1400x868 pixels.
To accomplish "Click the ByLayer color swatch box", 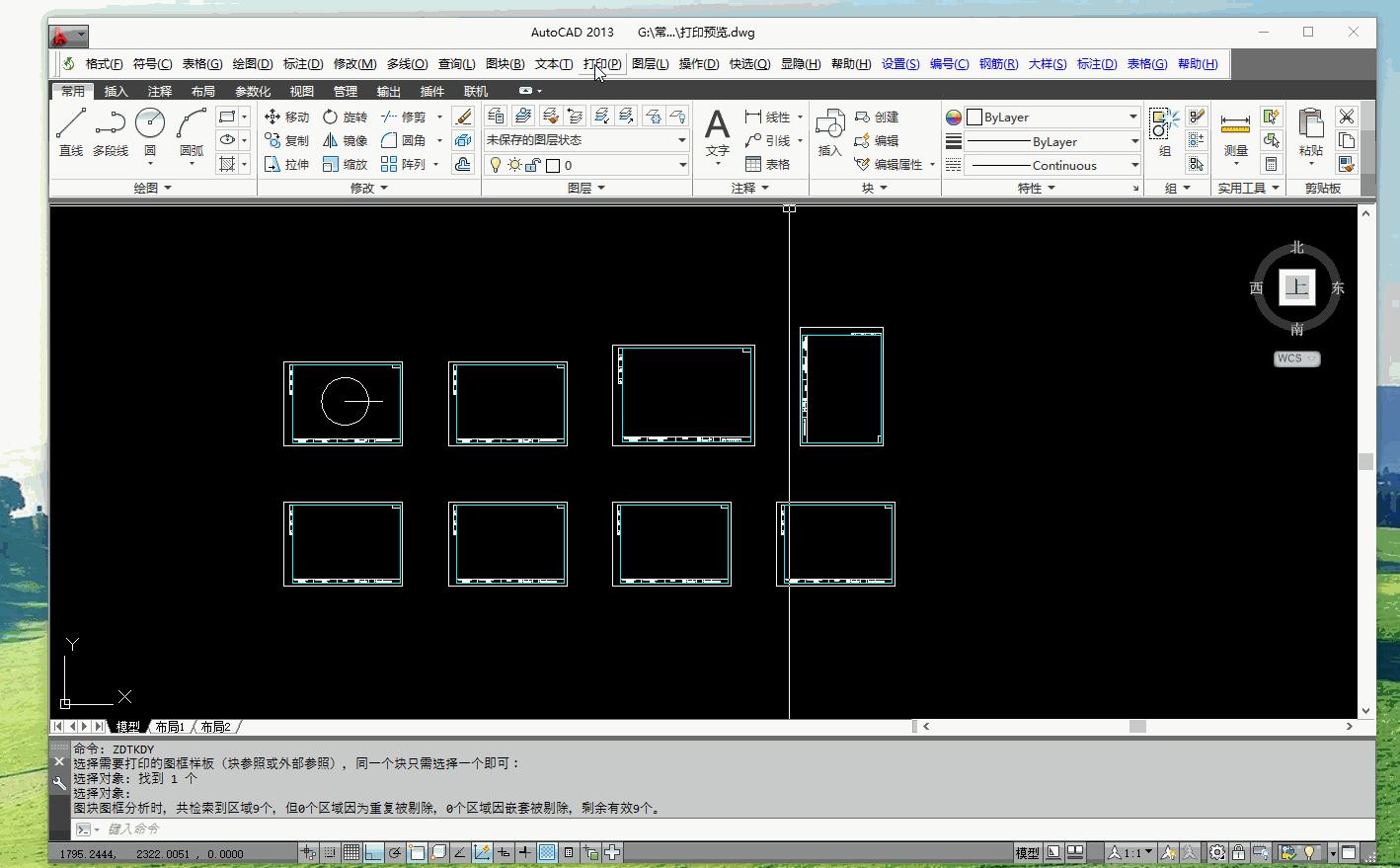I will (x=974, y=117).
